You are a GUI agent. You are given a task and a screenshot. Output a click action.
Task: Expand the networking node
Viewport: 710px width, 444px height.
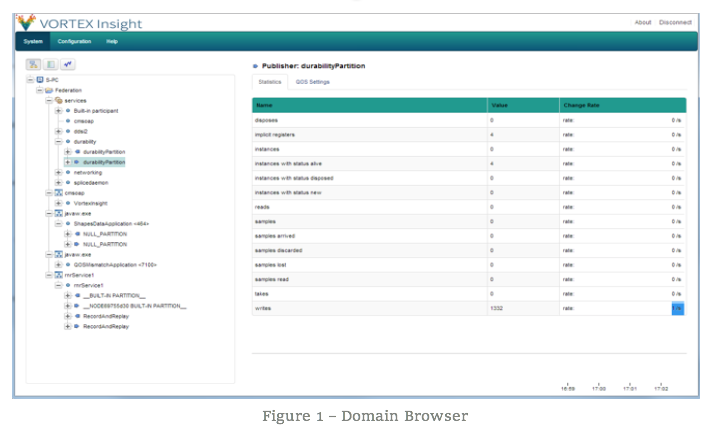pos(58,172)
